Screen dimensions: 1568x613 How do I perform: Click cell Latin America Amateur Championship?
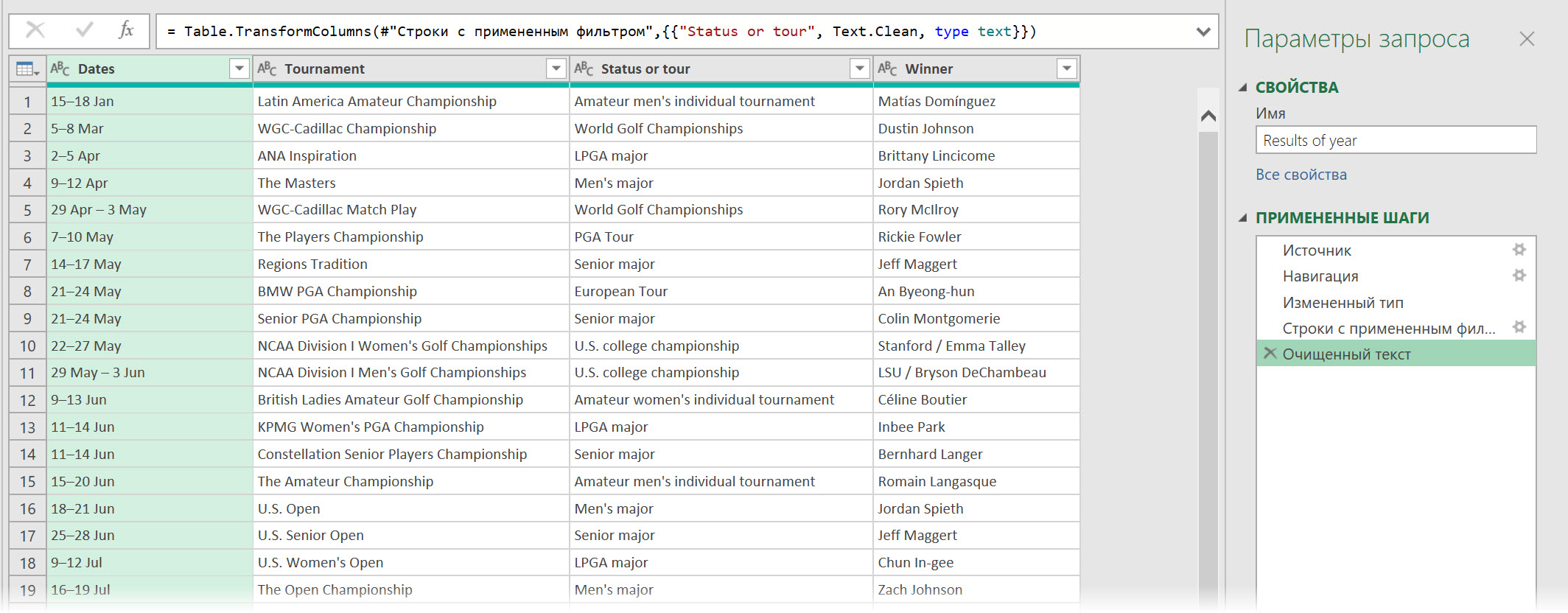411,101
